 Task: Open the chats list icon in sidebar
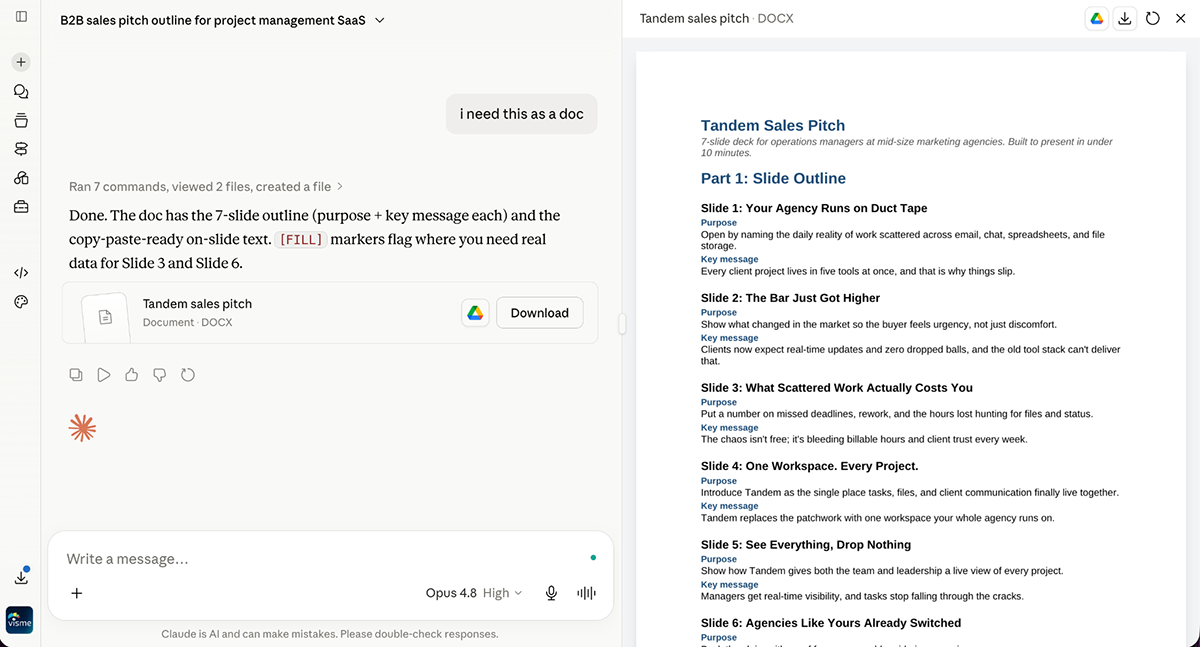tap(21, 91)
